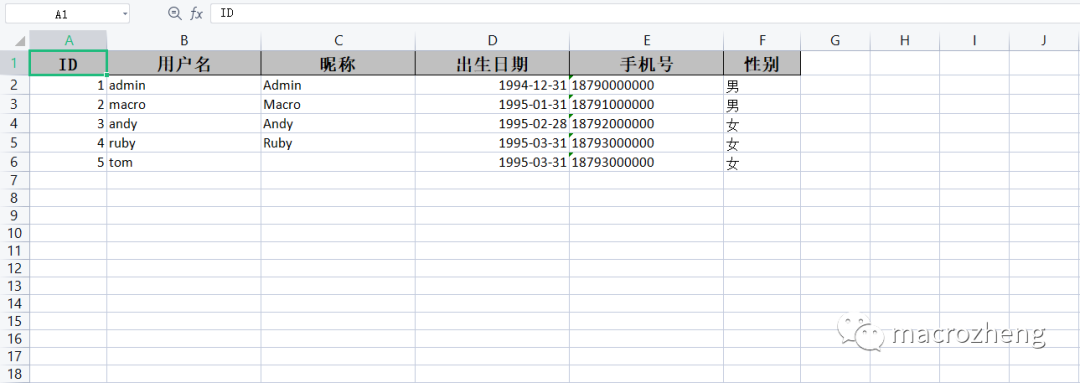Select the nickname cell Macro

coord(338,105)
